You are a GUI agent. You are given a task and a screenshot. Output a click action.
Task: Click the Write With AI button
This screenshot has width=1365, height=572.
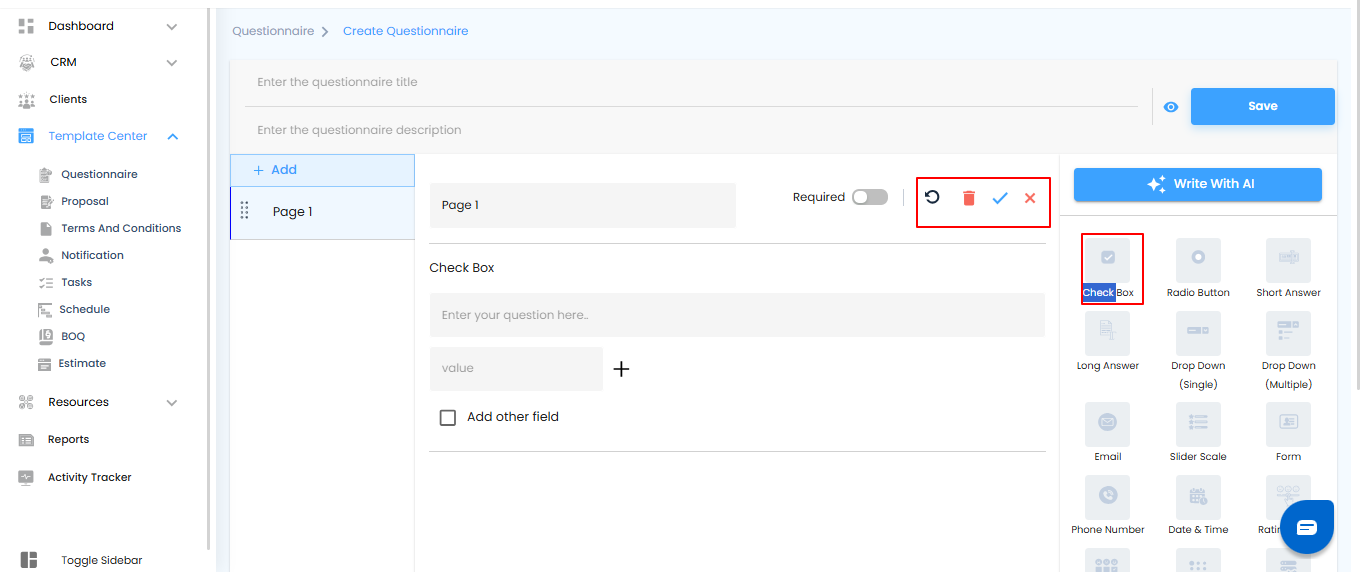click(x=1197, y=184)
